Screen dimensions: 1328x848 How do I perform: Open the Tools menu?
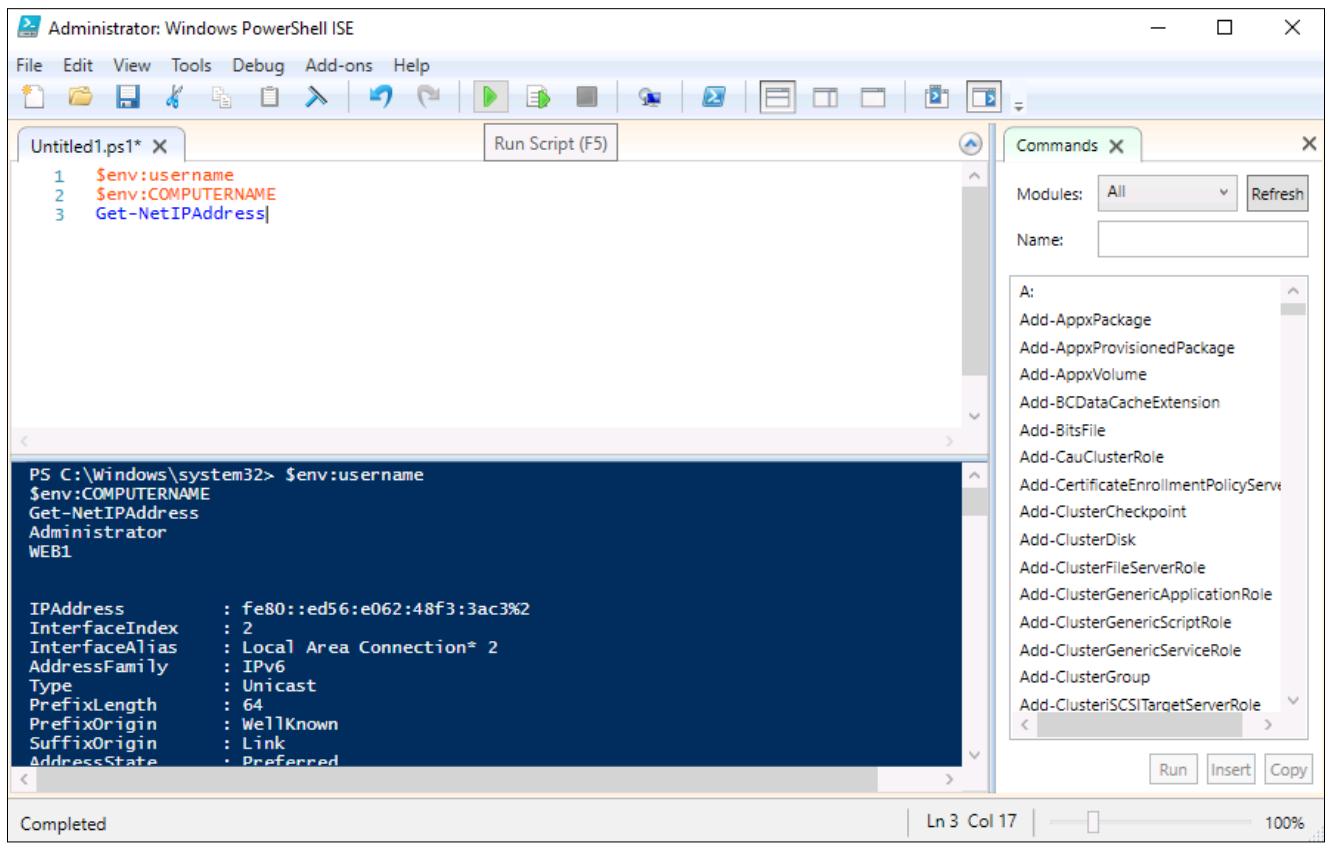click(x=190, y=65)
